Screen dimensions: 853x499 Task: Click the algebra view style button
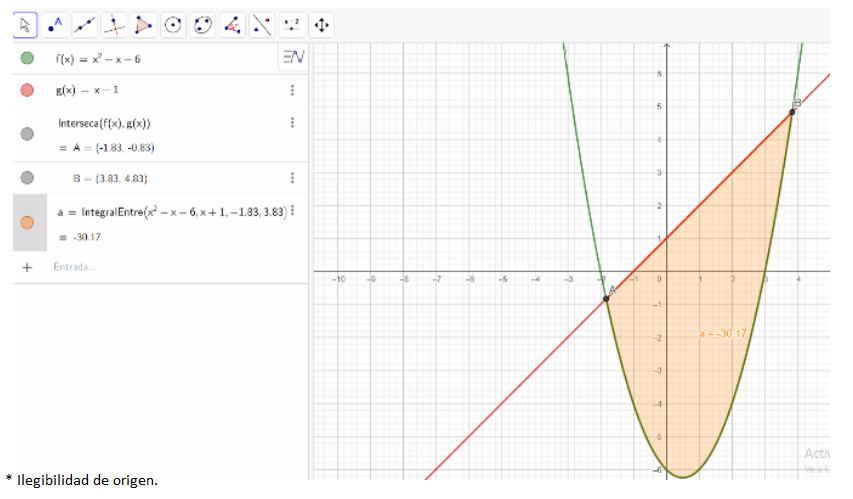pos(293,59)
